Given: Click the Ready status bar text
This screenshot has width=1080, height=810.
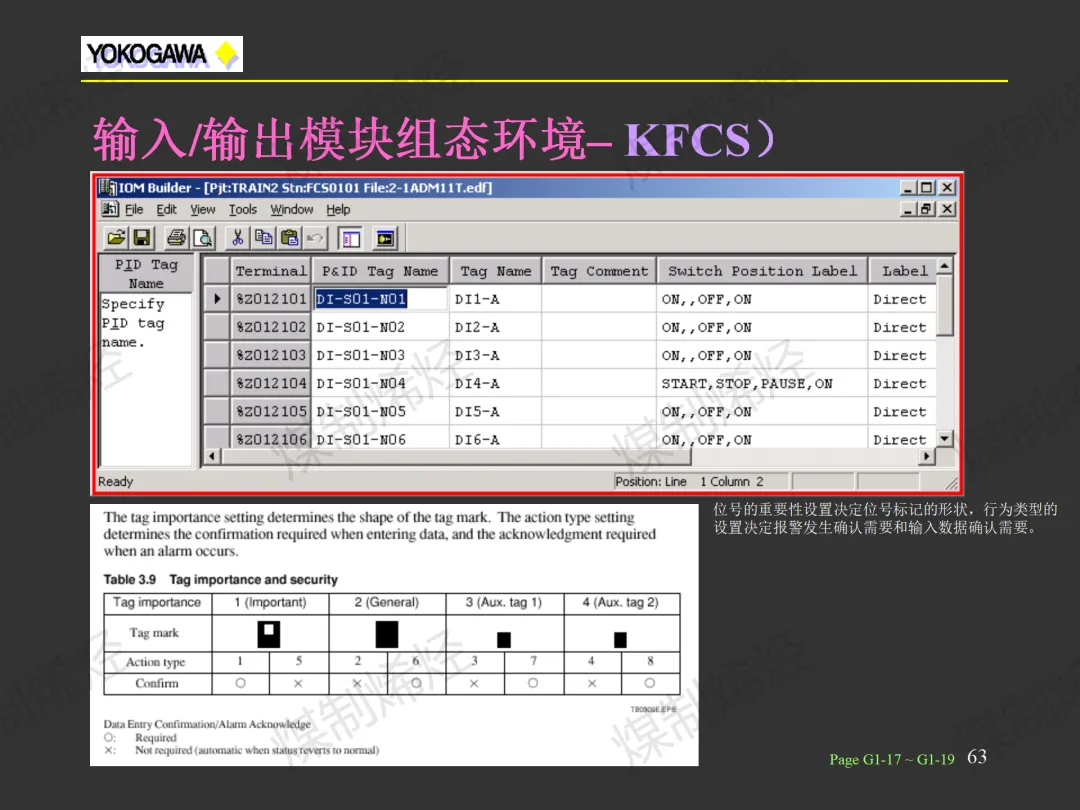Looking at the screenshot, I should click(x=116, y=481).
